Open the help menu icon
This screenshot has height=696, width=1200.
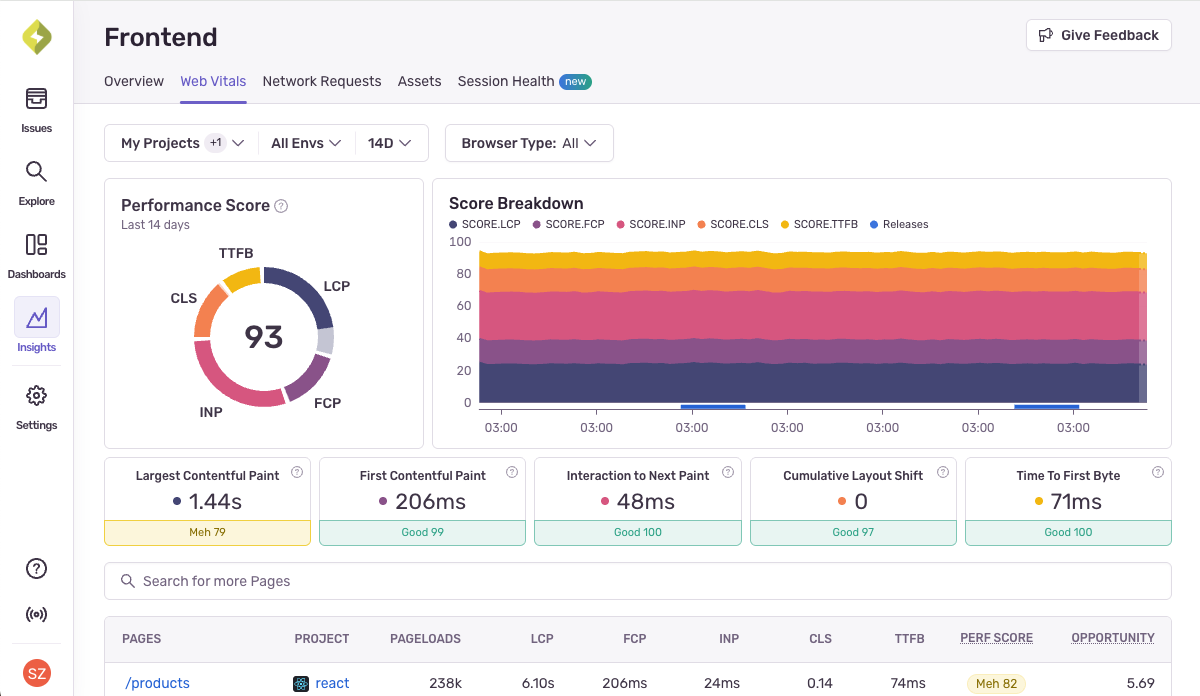(36, 568)
